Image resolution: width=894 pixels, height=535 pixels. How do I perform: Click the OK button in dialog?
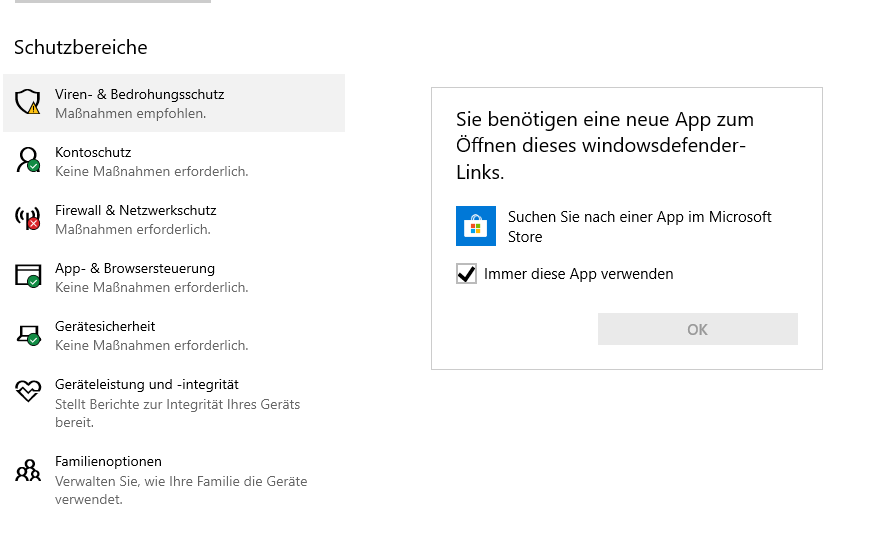(697, 329)
